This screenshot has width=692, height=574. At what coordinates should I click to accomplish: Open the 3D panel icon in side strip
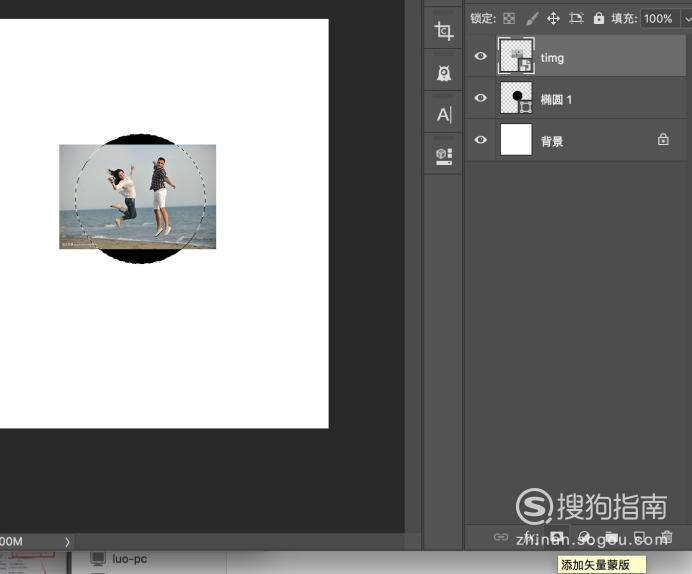(444, 156)
